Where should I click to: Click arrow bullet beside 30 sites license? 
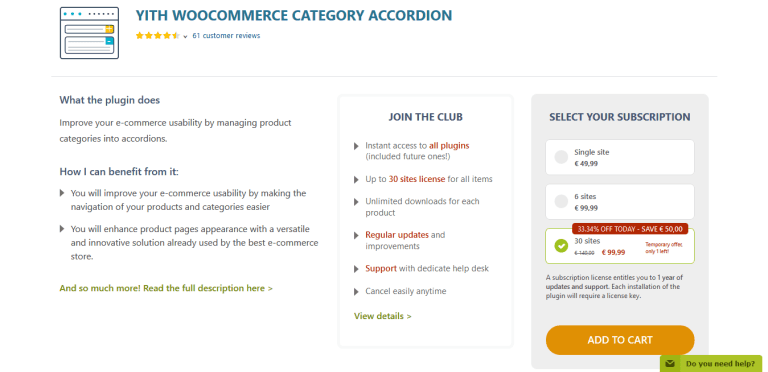tap(356, 180)
